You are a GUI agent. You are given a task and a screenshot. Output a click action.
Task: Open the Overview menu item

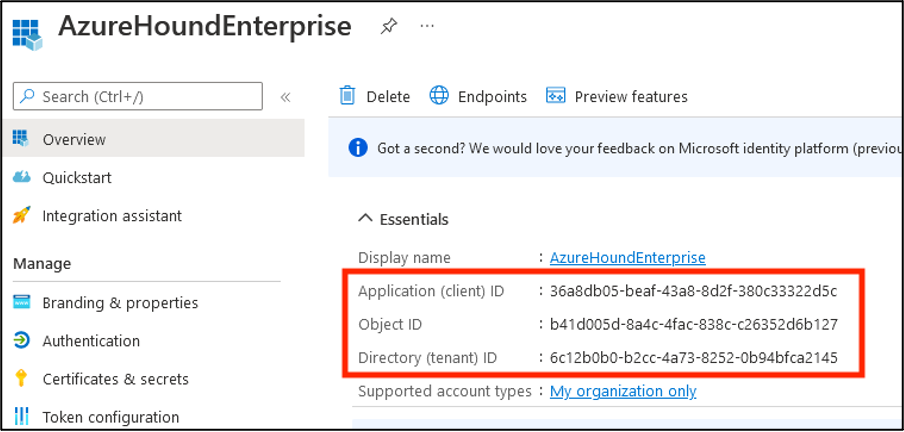[x=74, y=140]
